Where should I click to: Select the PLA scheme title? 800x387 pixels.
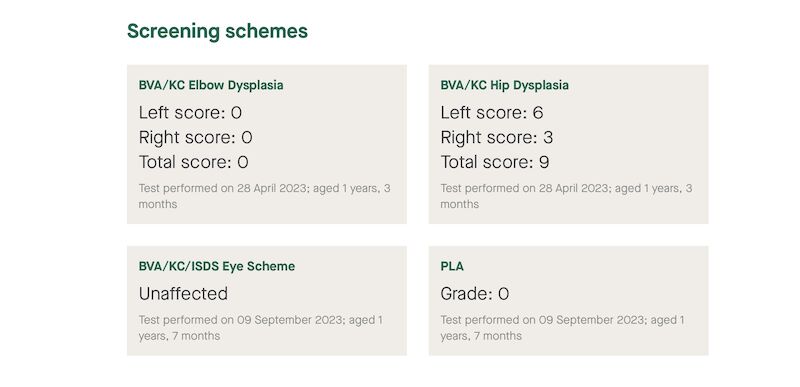[x=452, y=266]
